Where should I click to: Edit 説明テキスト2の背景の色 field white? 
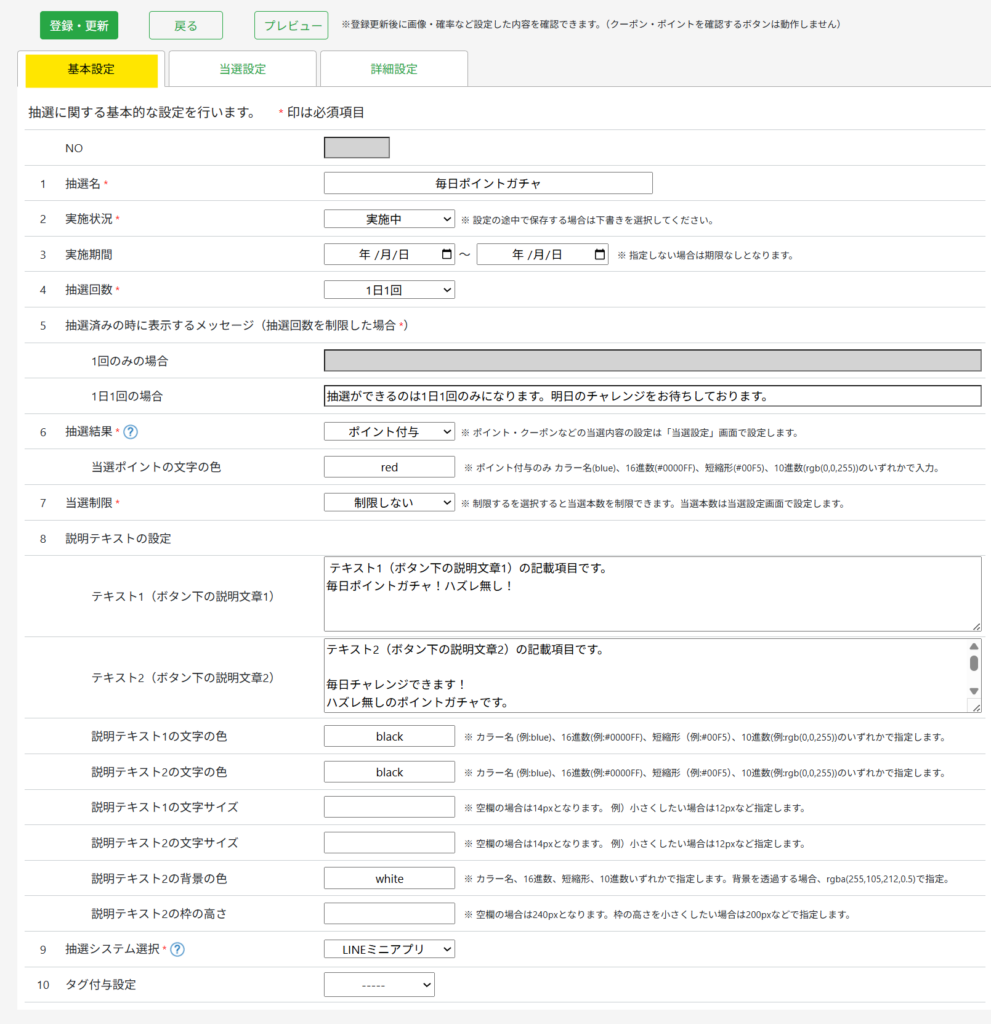(x=389, y=878)
